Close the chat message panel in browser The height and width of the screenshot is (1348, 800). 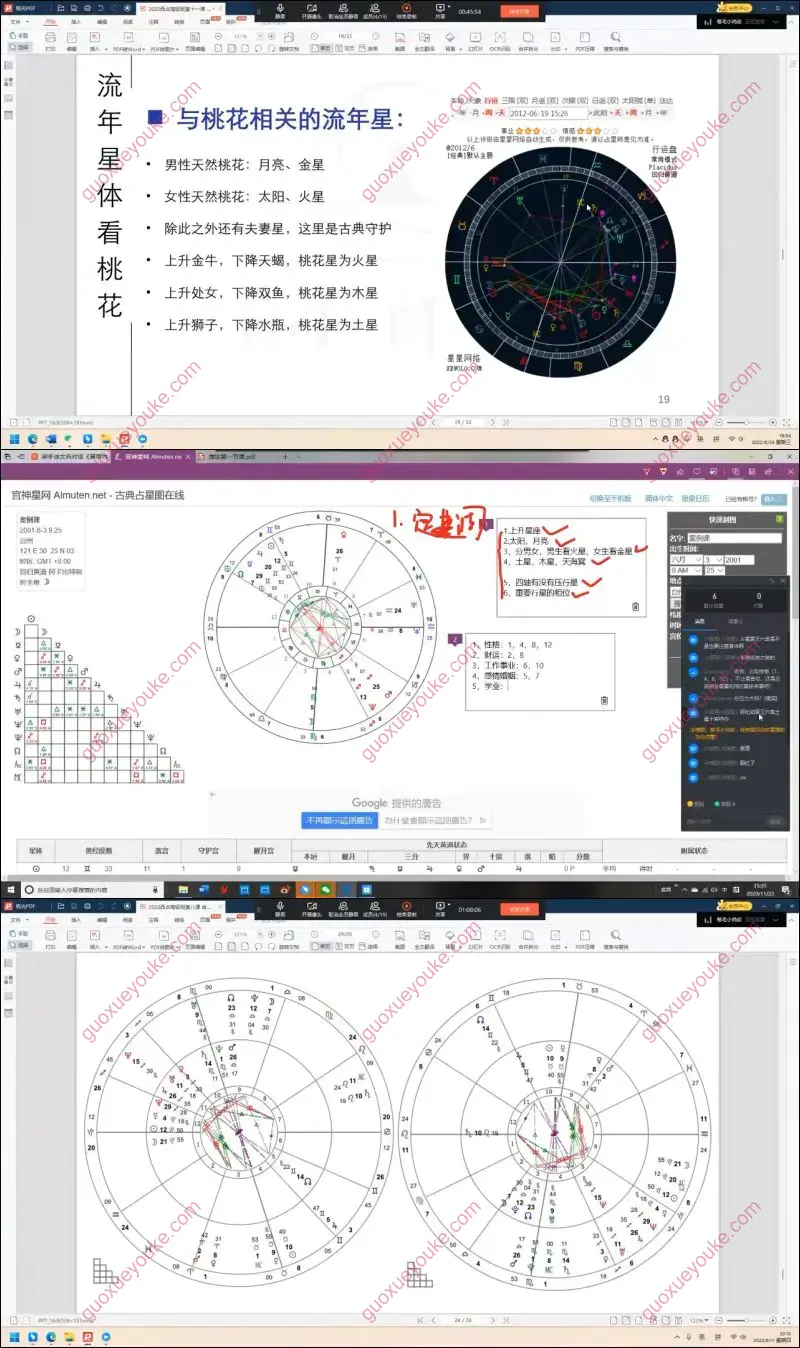click(783, 581)
